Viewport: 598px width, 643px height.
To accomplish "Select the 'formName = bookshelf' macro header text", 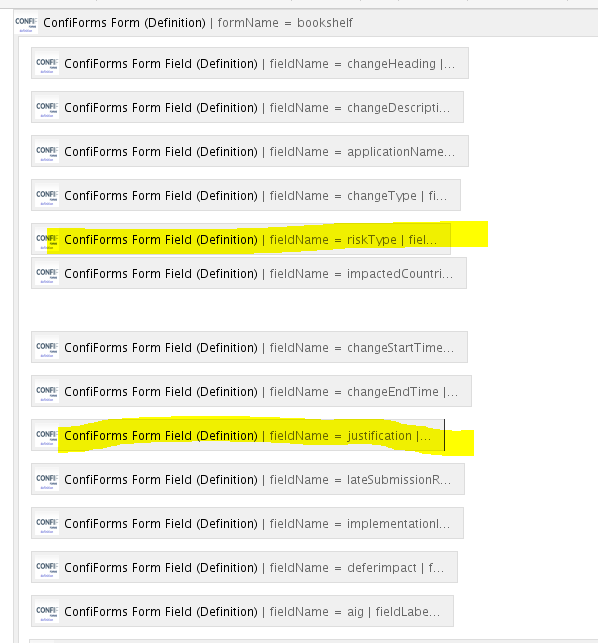I will coord(285,23).
